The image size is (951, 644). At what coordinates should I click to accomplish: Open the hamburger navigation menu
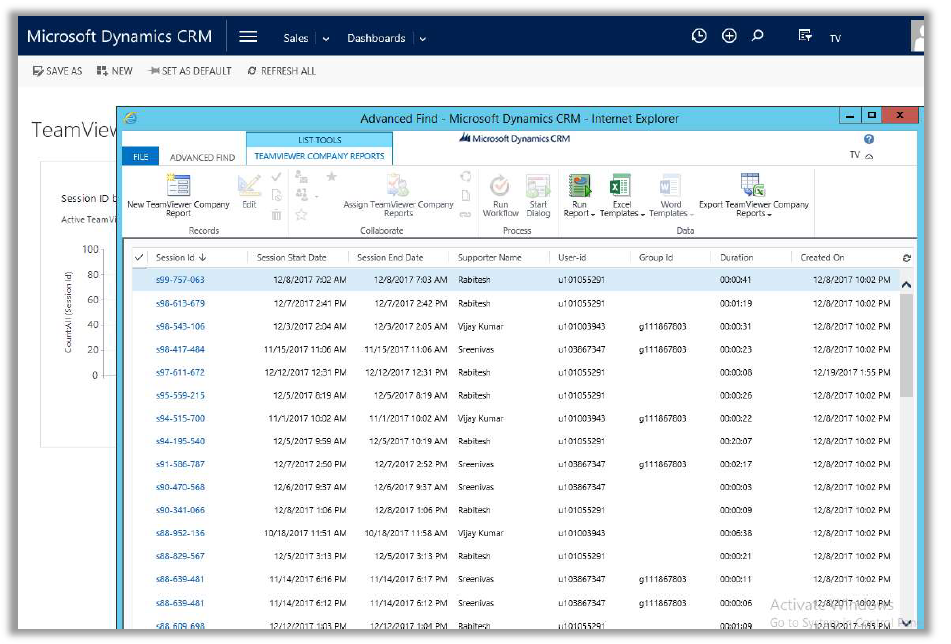pyautogui.click(x=248, y=37)
